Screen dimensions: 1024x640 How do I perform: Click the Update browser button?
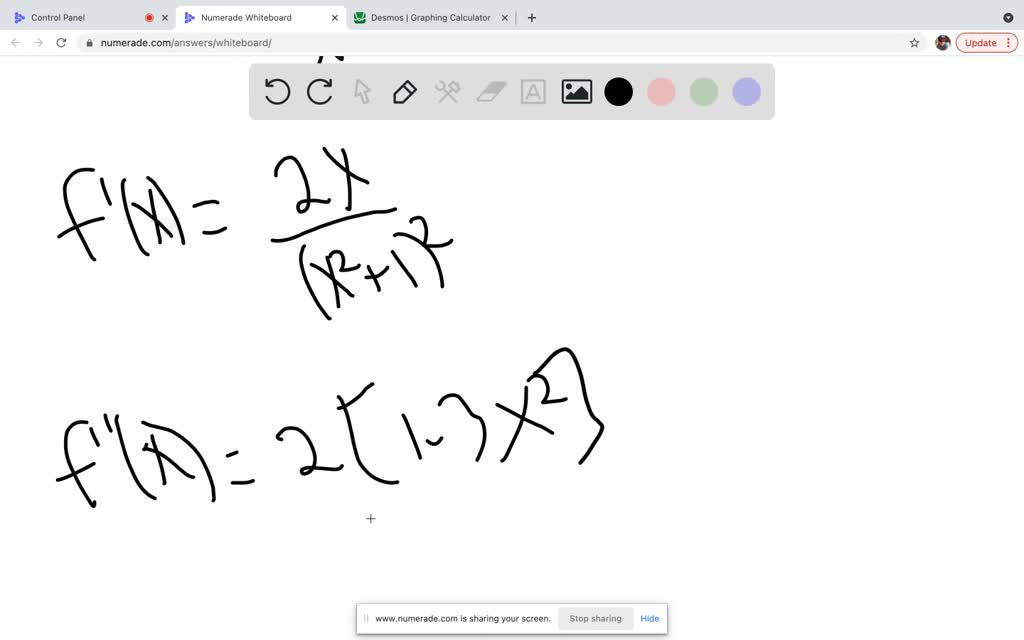[x=980, y=42]
